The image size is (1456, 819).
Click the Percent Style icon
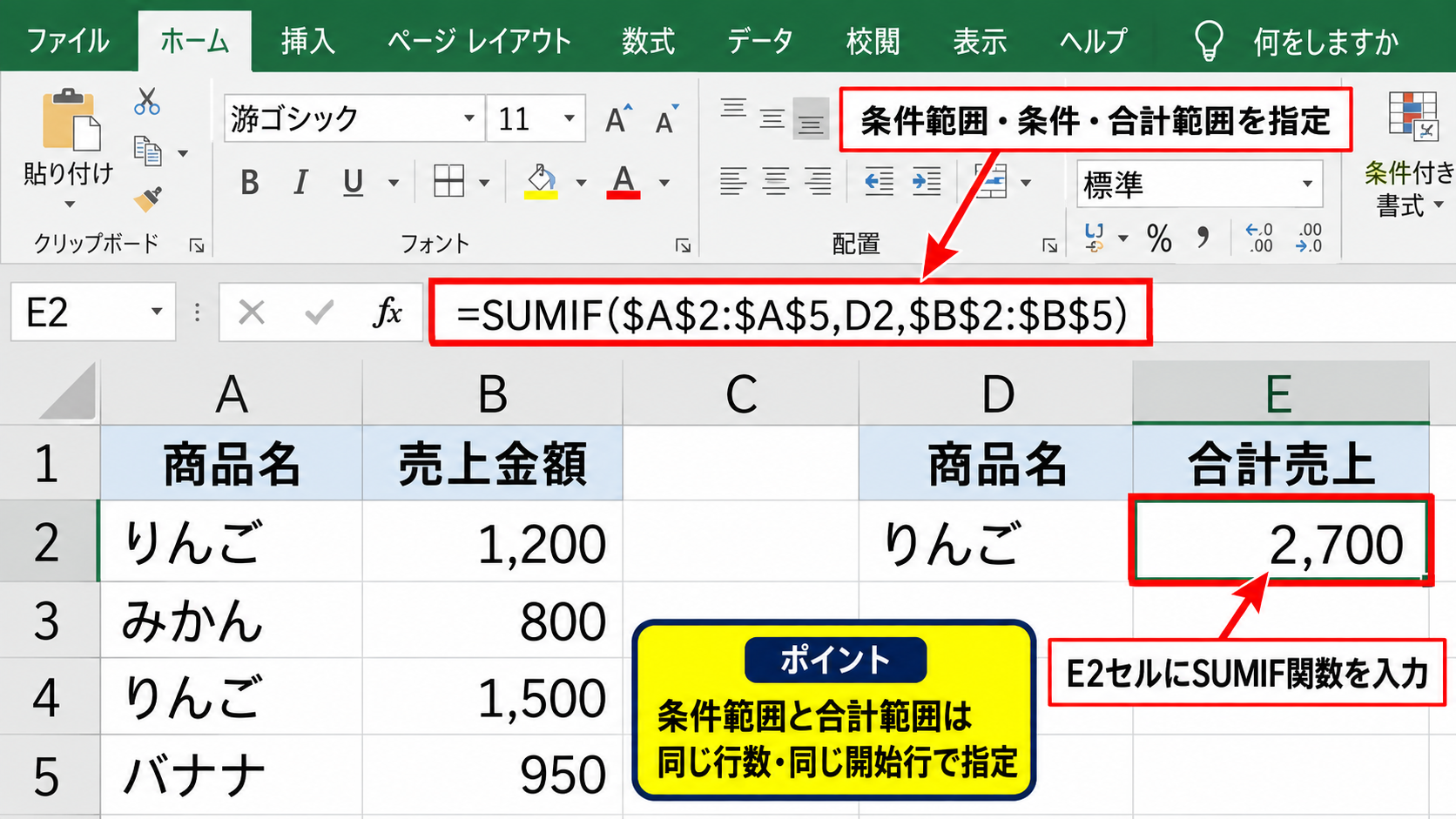point(1159,237)
